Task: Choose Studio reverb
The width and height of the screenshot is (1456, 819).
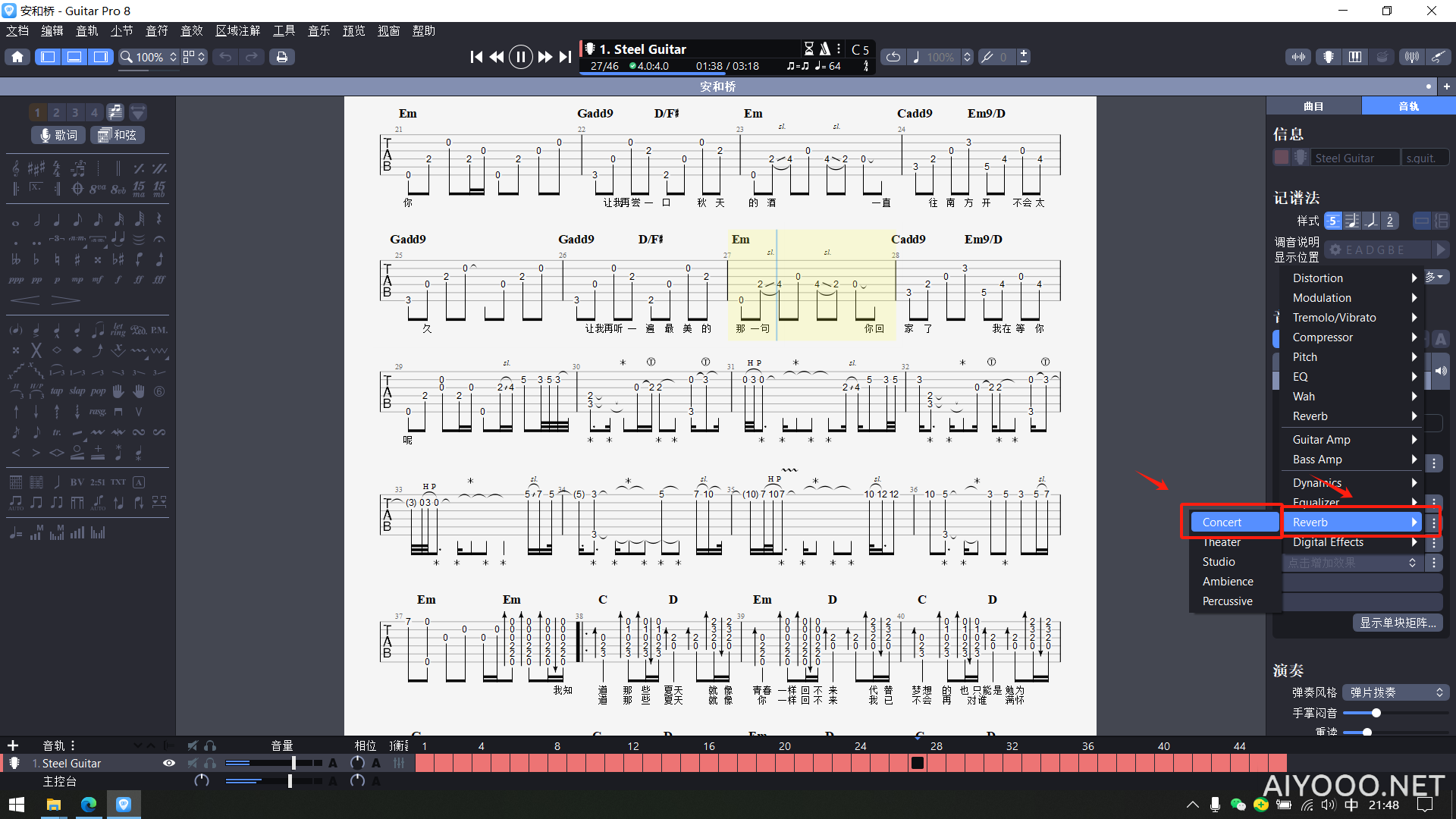Action: (x=1234, y=562)
